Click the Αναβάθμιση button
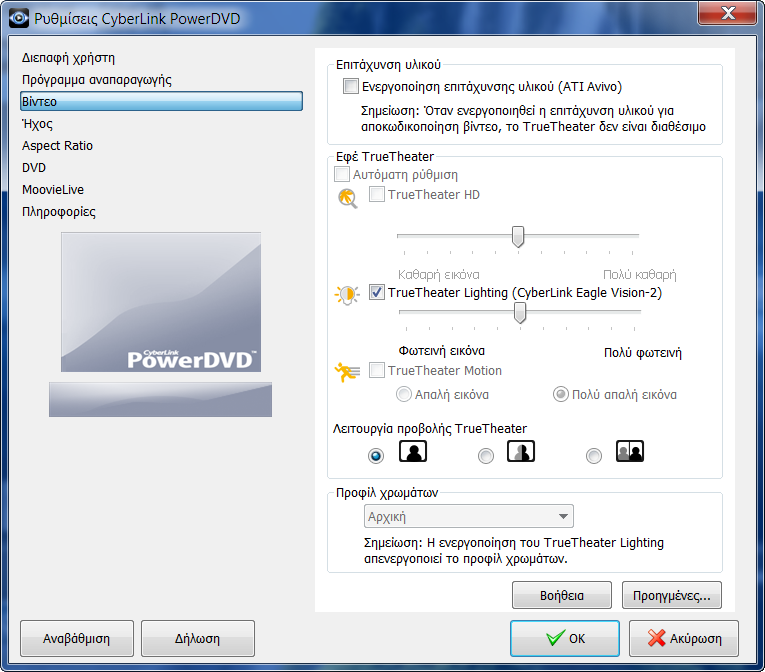The width and height of the screenshot is (765, 672). click(77, 638)
